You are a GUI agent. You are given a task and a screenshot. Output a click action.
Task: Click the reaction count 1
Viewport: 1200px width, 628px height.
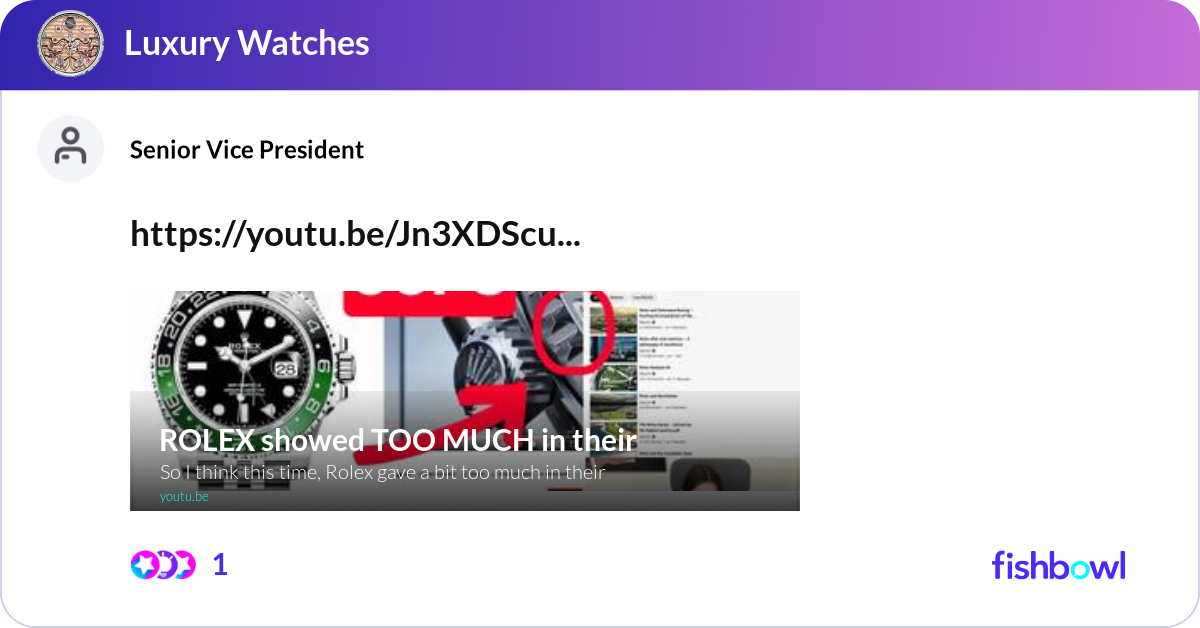click(220, 565)
